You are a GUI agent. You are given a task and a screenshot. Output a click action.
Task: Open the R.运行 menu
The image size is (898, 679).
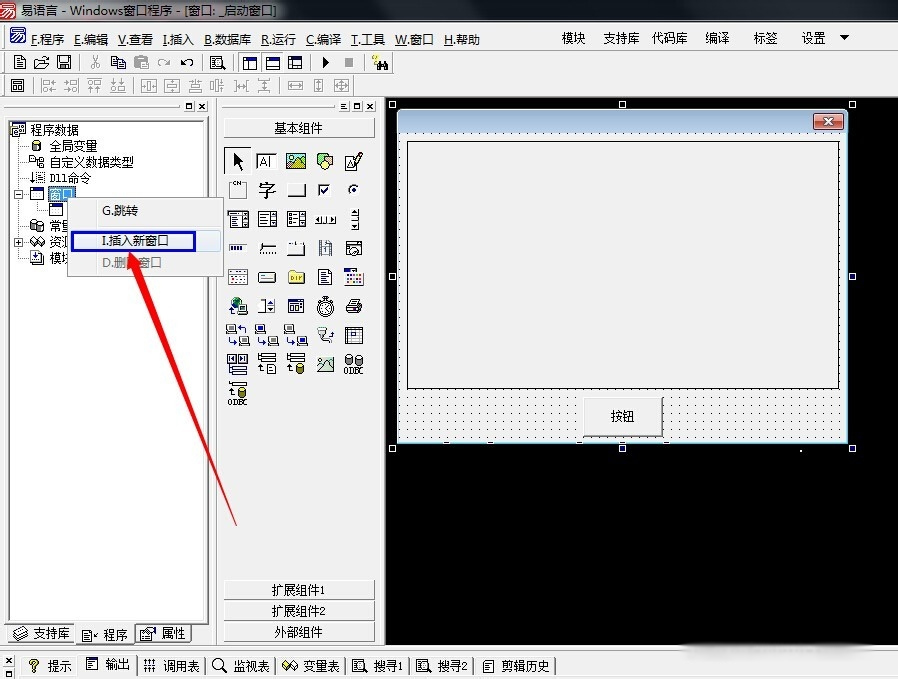(x=278, y=40)
